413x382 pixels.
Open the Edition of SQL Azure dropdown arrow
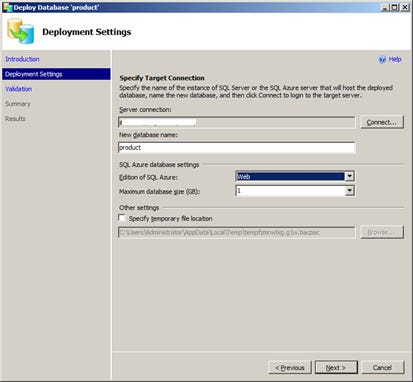(x=349, y=176)
